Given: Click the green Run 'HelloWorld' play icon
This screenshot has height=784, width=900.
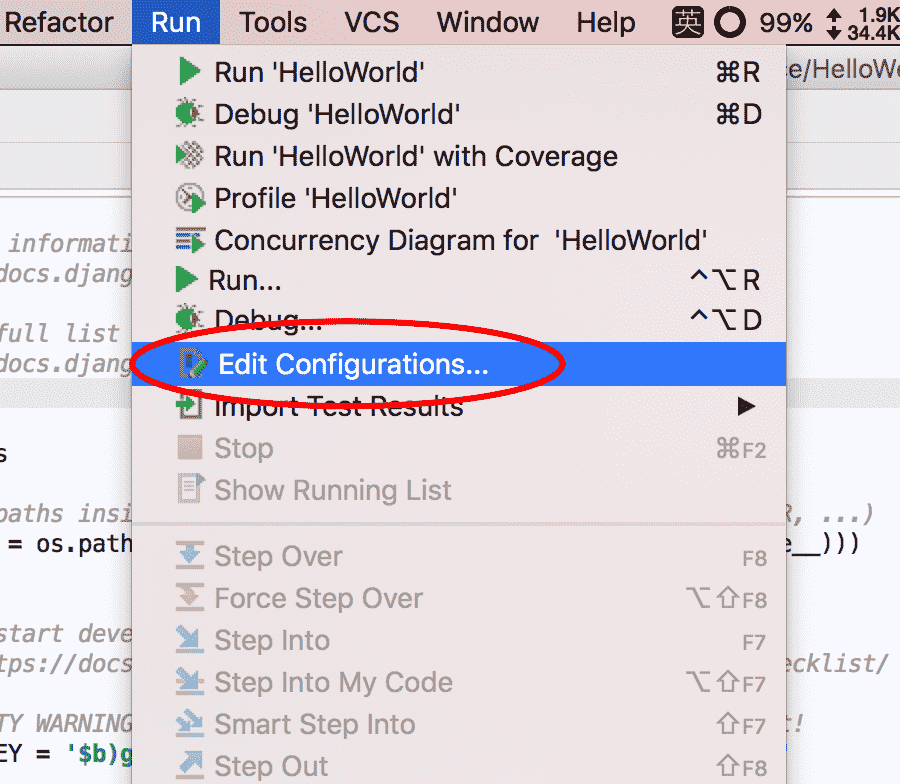Looking at the screenshot, I should coord(189,72).
